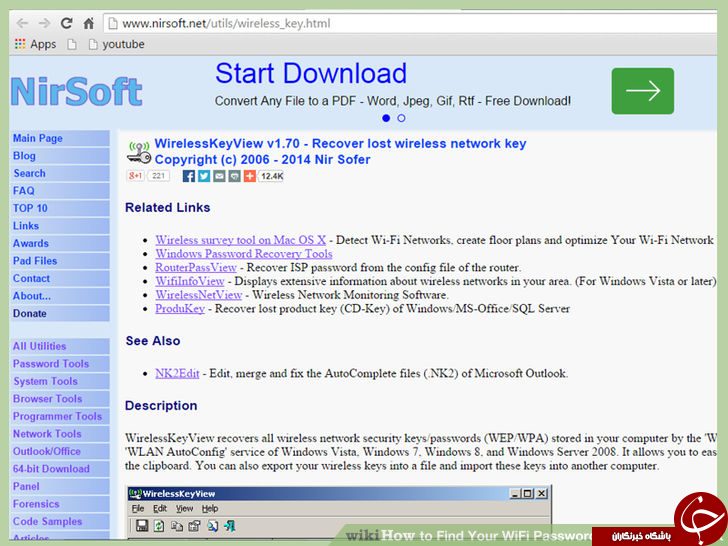728x546 pixels.
Task: Share the page by email icon
Action: tap(219, 176)
